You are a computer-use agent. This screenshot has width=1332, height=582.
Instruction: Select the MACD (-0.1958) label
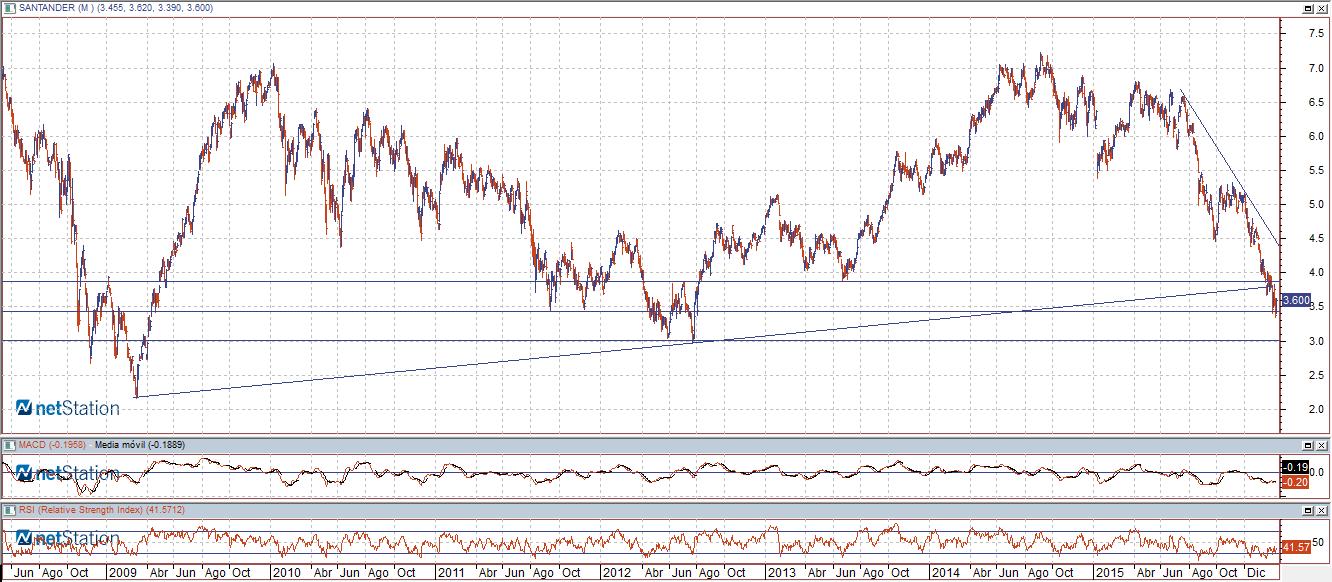click(x=52, y=444)
